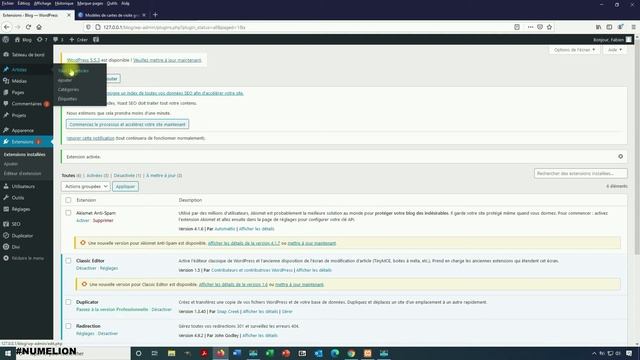Open the updates counter showing 7
Screen dimensions: 640x360
click(42, 40)
